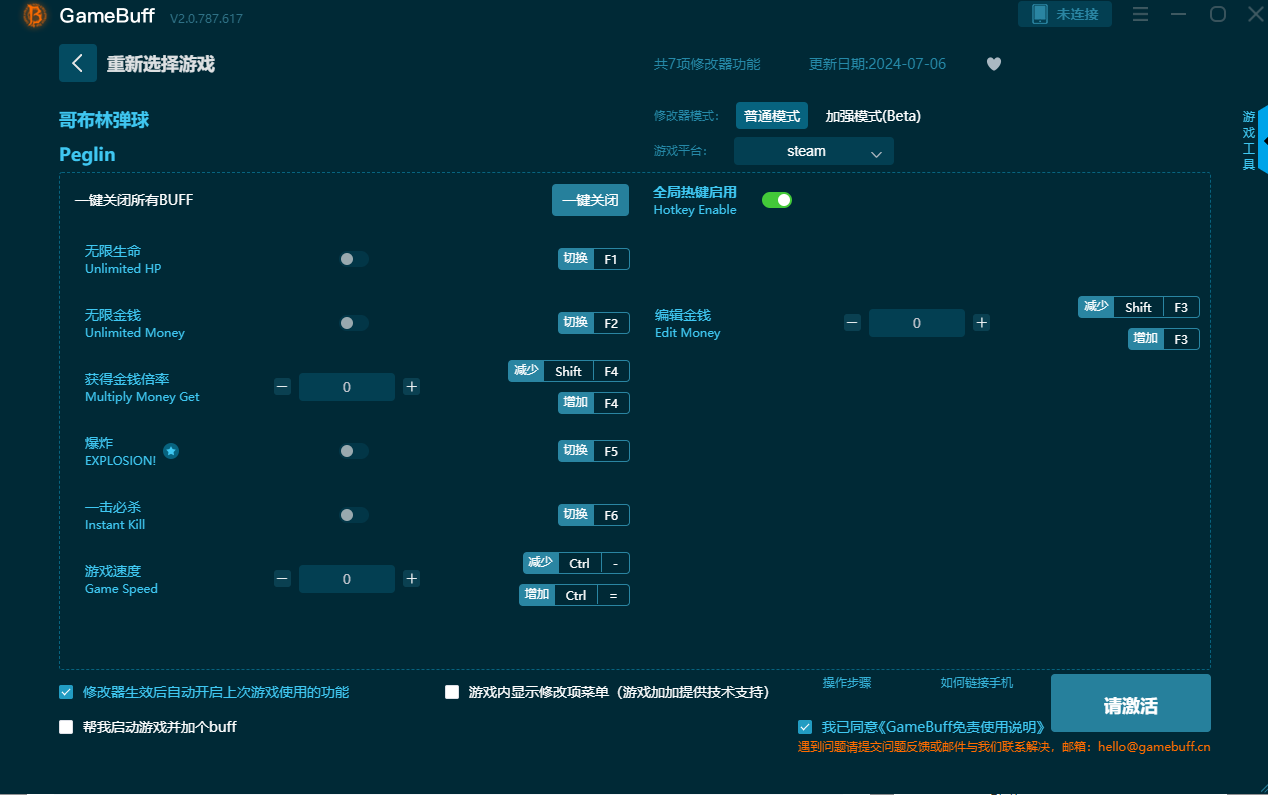Disable the global Hotkey Enable switch
The image size is (1268, 795).
point(777,200)
